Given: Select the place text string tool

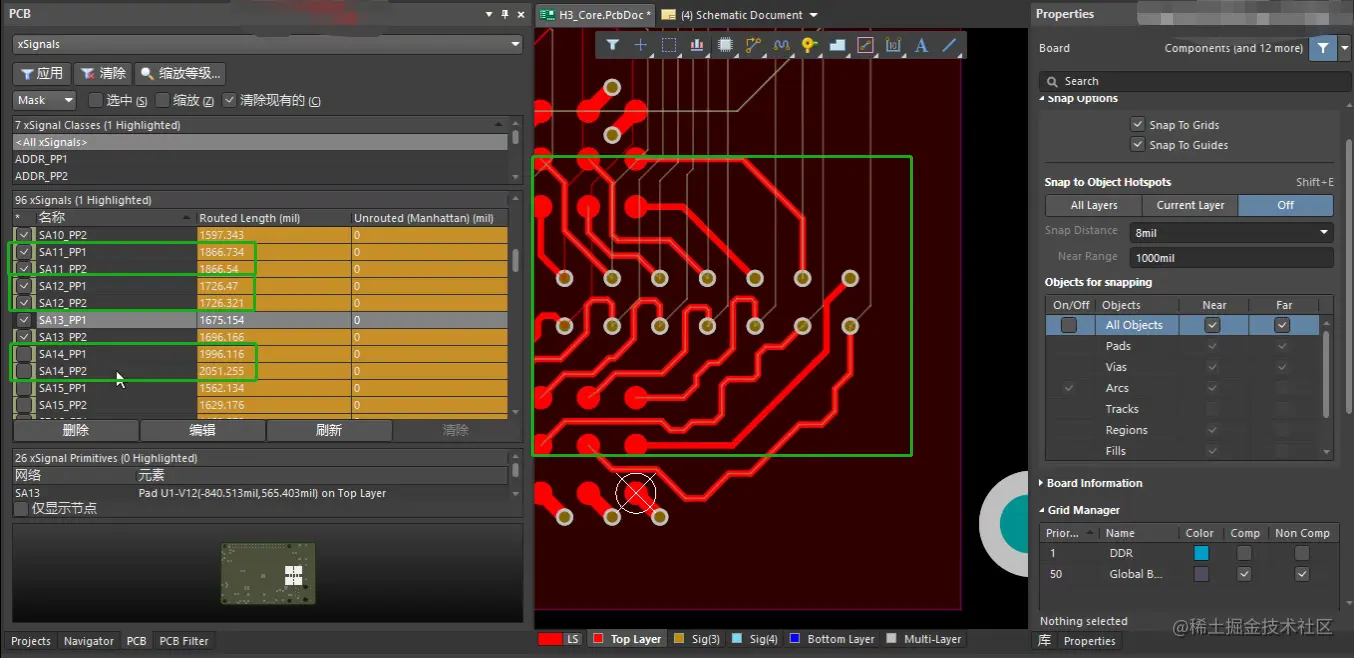Looking at the screenshot, I should pos(921,45).
